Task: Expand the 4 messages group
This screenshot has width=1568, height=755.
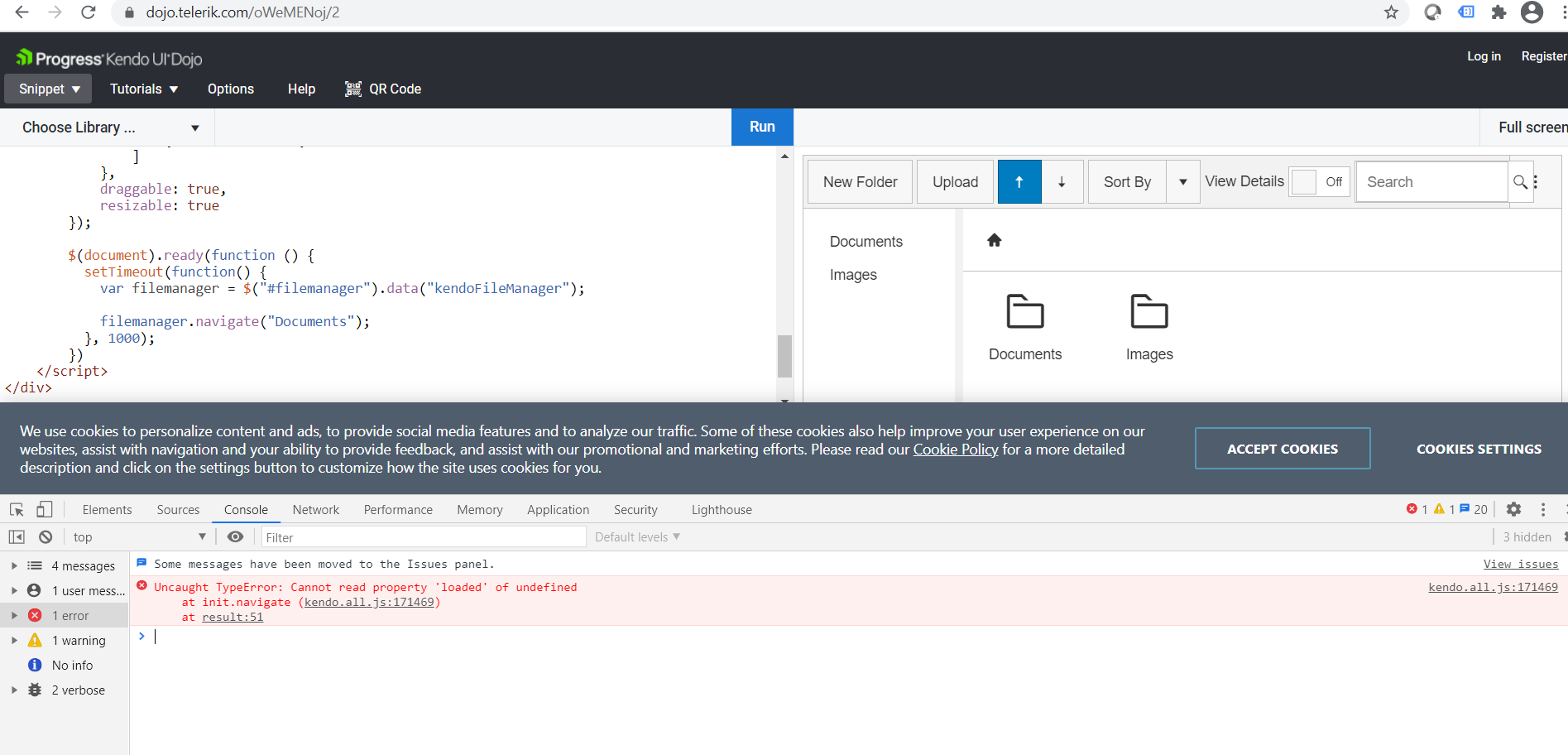Action: coord(14,566)
